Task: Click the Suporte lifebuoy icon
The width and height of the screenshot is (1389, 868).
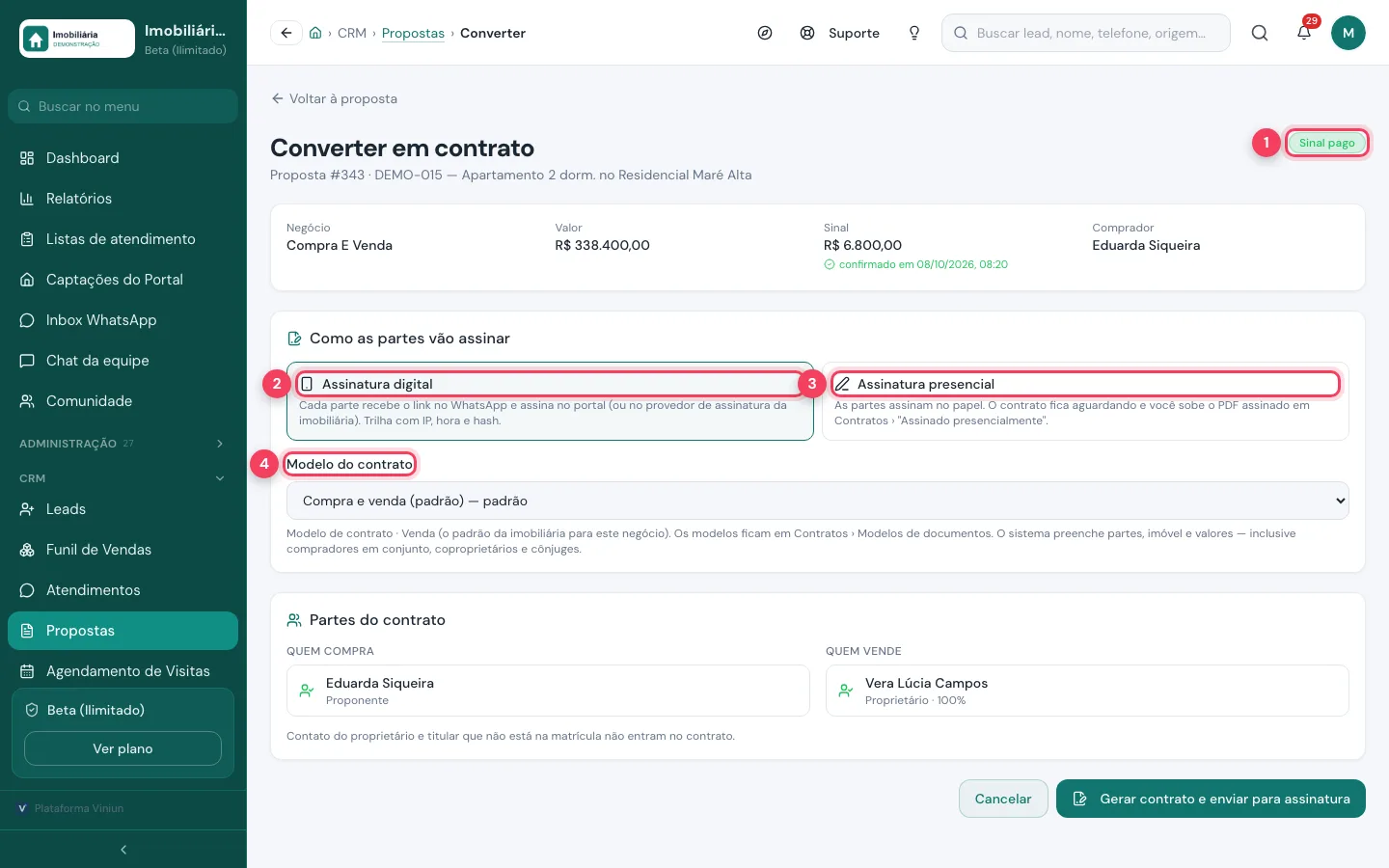Action: pyautogui.click(x=807, y=33)
